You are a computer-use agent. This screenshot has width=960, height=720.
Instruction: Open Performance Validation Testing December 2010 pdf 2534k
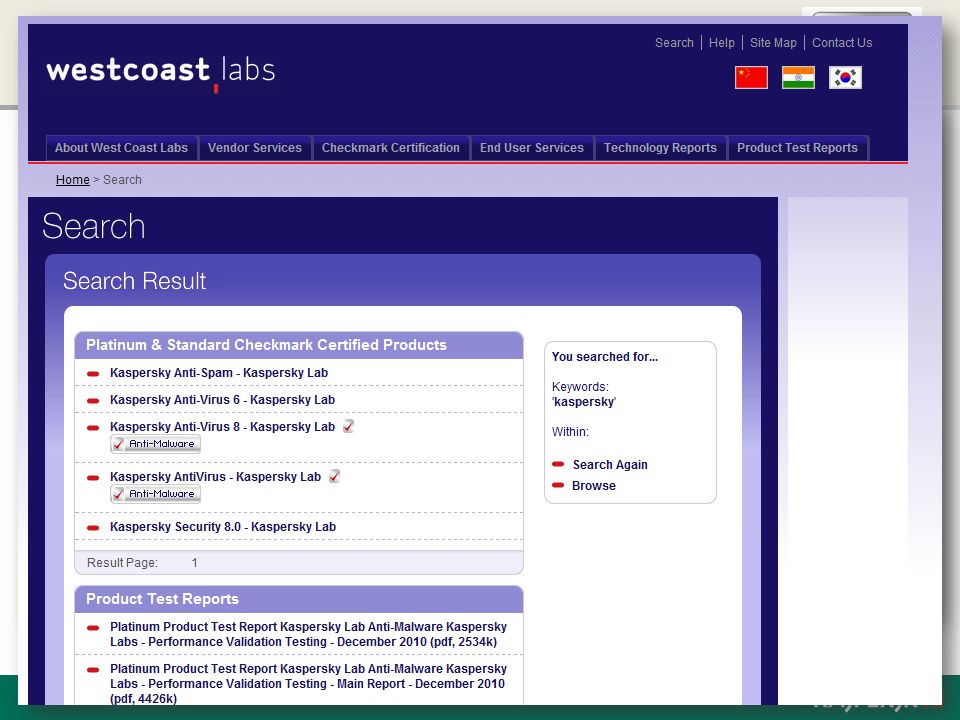click(x=309, y=634)
